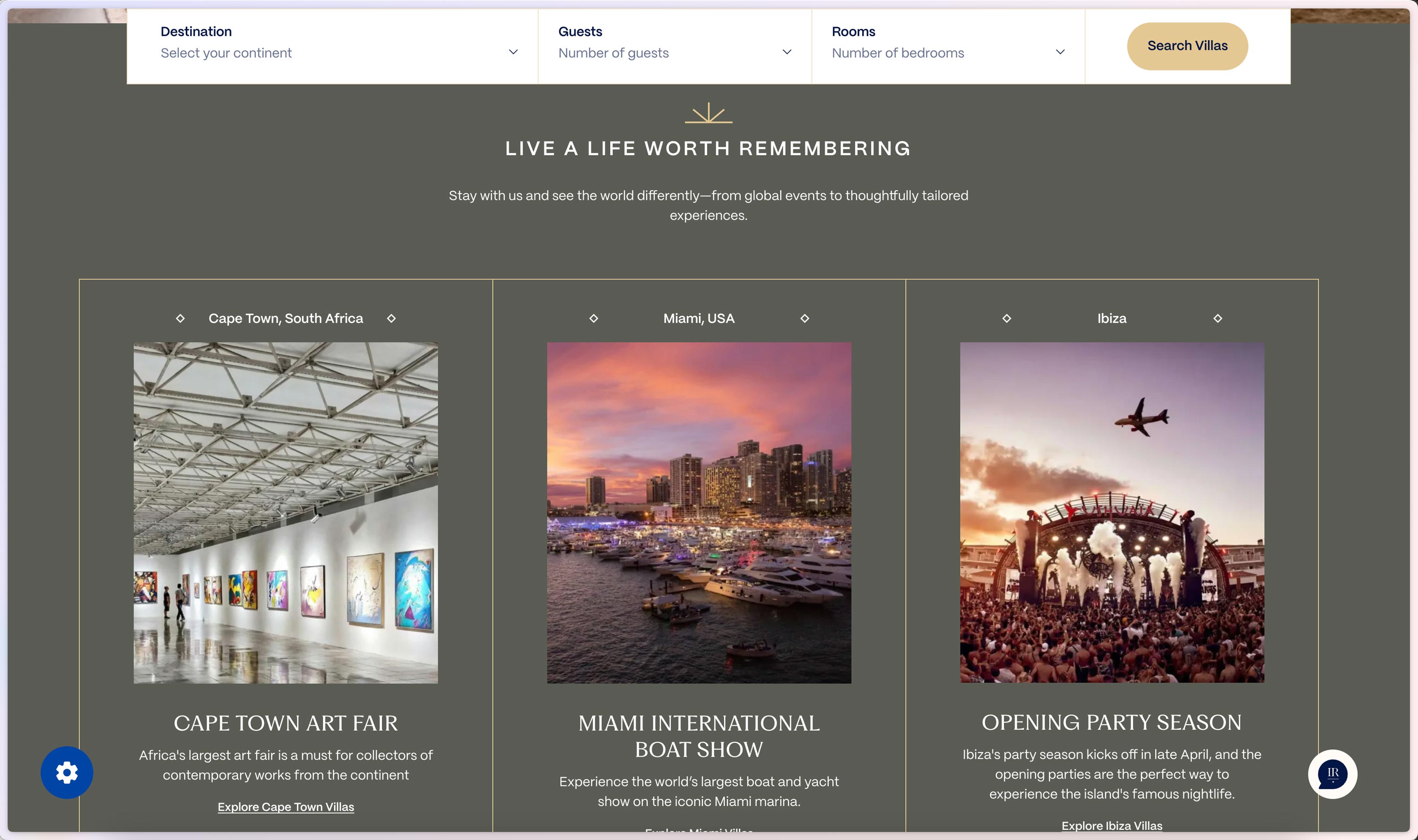Click diamond icon right of Miami, USA

pyautogui.click(x=804, y=319)
